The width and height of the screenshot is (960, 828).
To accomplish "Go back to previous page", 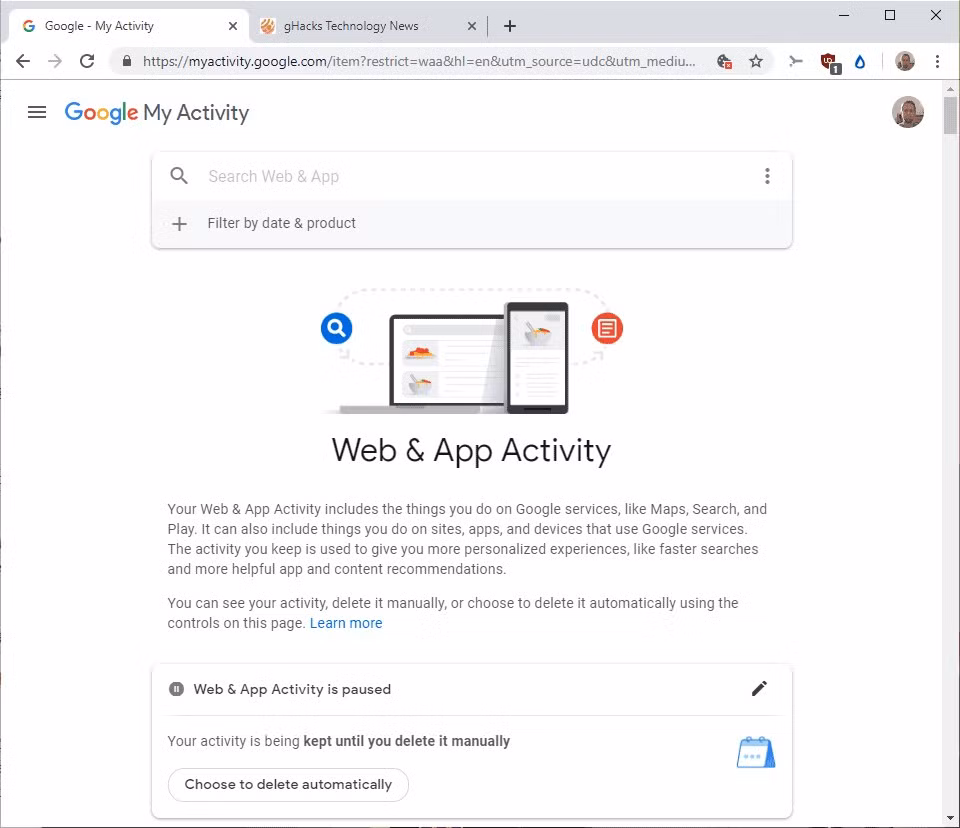I will point(23,61).
